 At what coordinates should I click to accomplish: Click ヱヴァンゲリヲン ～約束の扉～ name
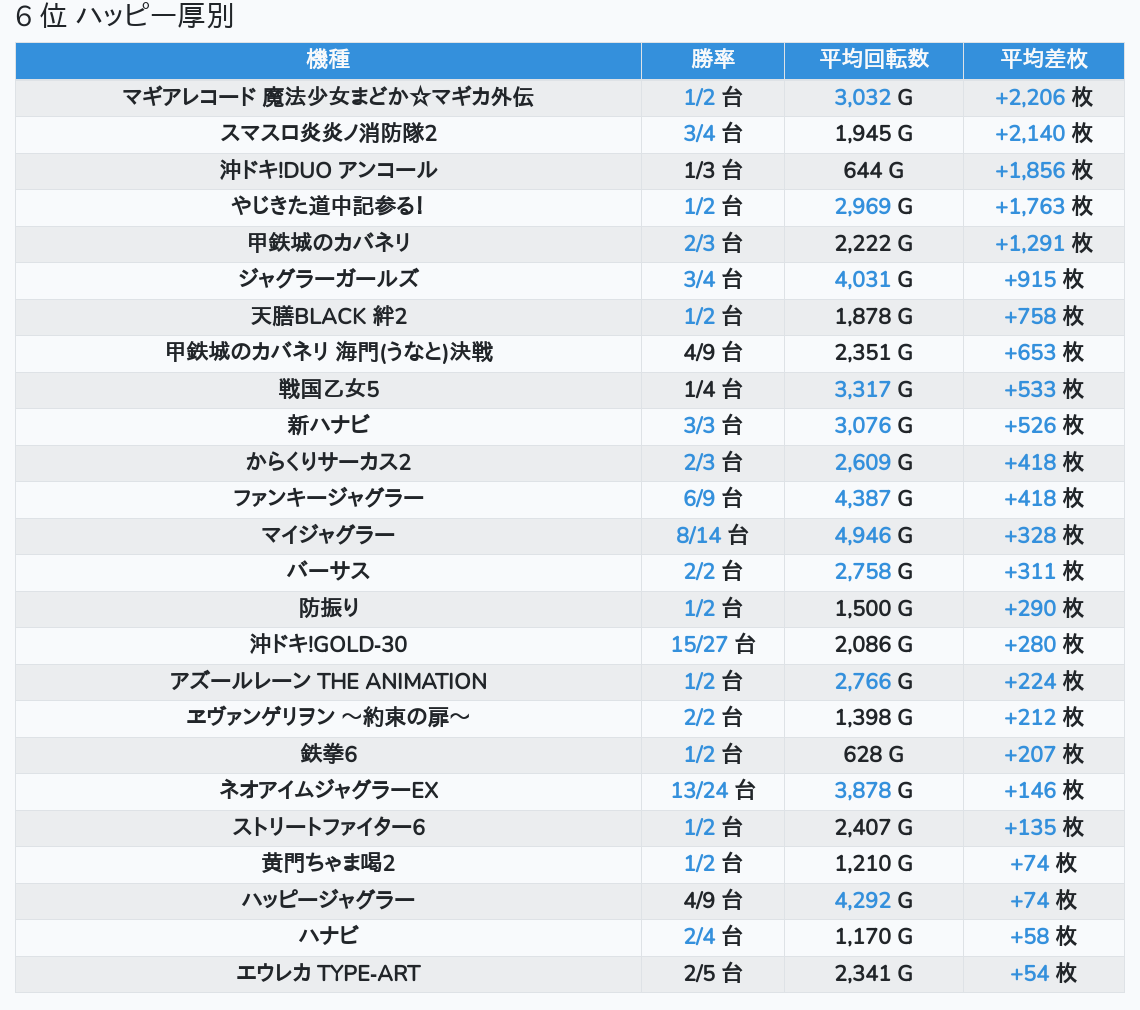[x=328, y=718]
